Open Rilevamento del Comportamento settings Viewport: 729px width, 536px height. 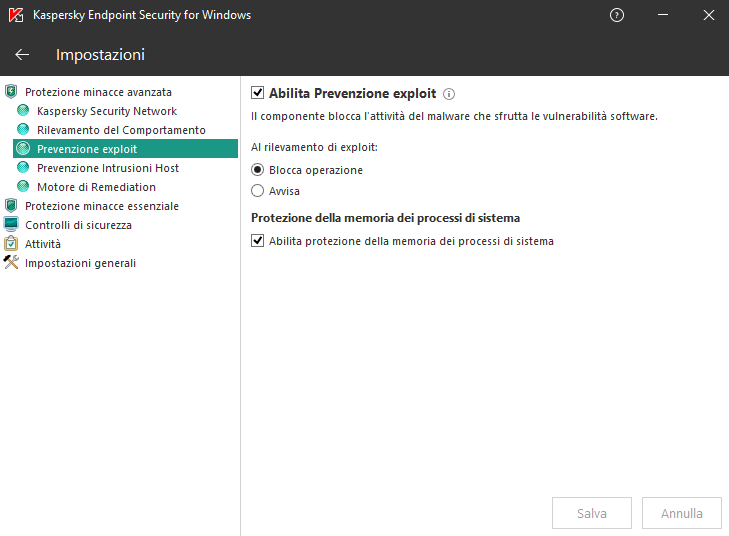click(x=121, y=130)
